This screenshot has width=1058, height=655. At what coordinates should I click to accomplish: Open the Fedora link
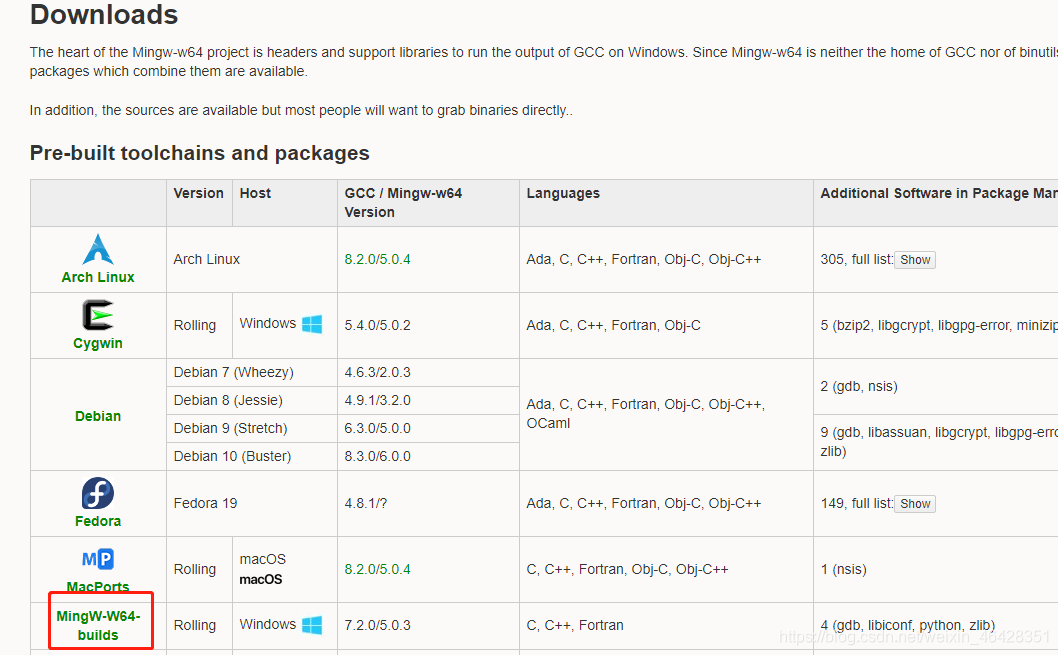[98, 521]
